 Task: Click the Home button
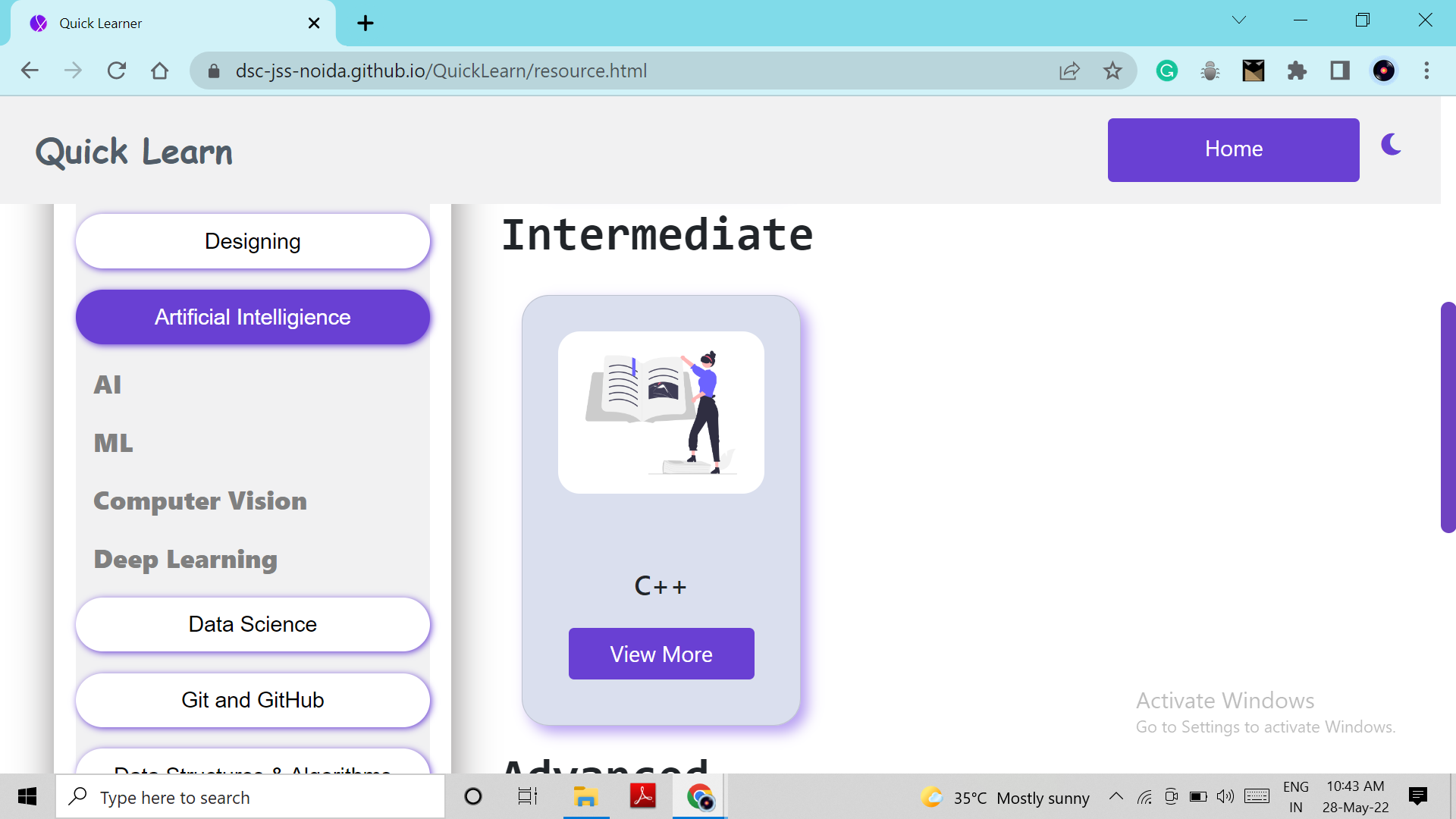[x=1233, y=149]
